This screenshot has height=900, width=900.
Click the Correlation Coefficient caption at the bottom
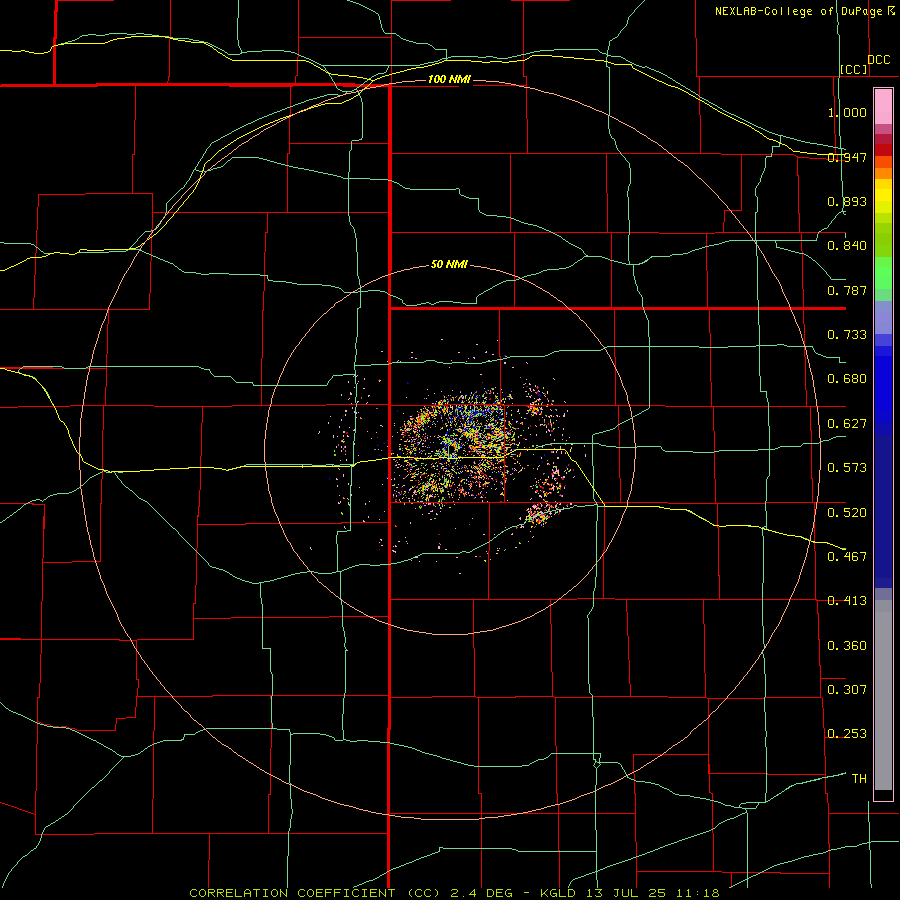click(x=455, y=893)
